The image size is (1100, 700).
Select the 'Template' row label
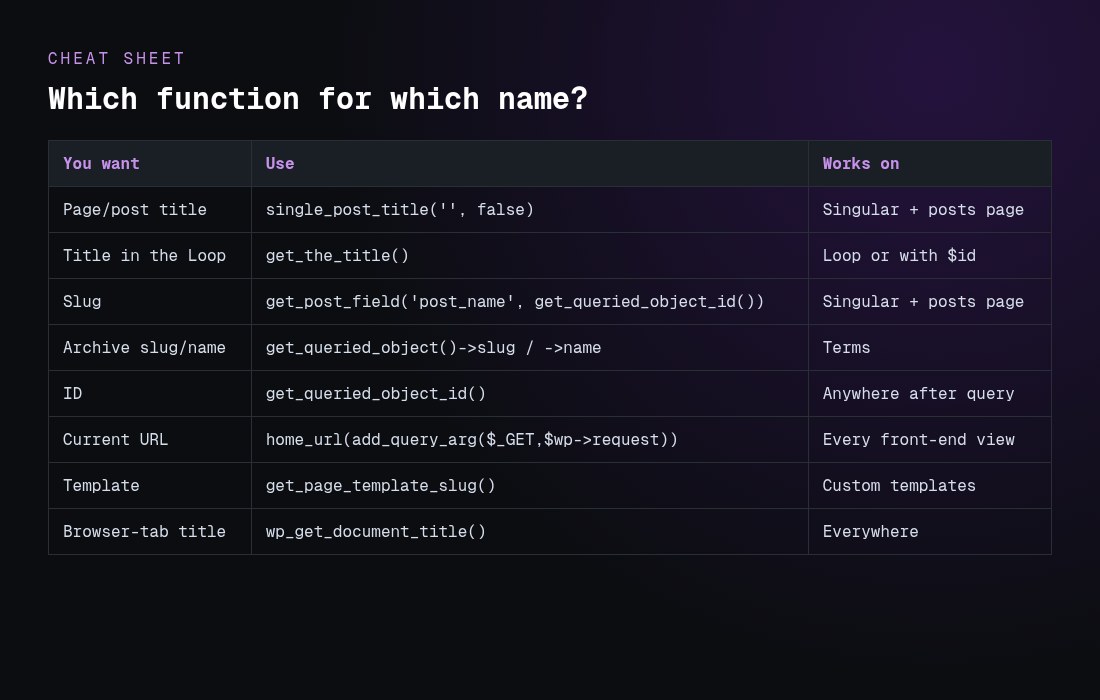click(x=149, y=485)
